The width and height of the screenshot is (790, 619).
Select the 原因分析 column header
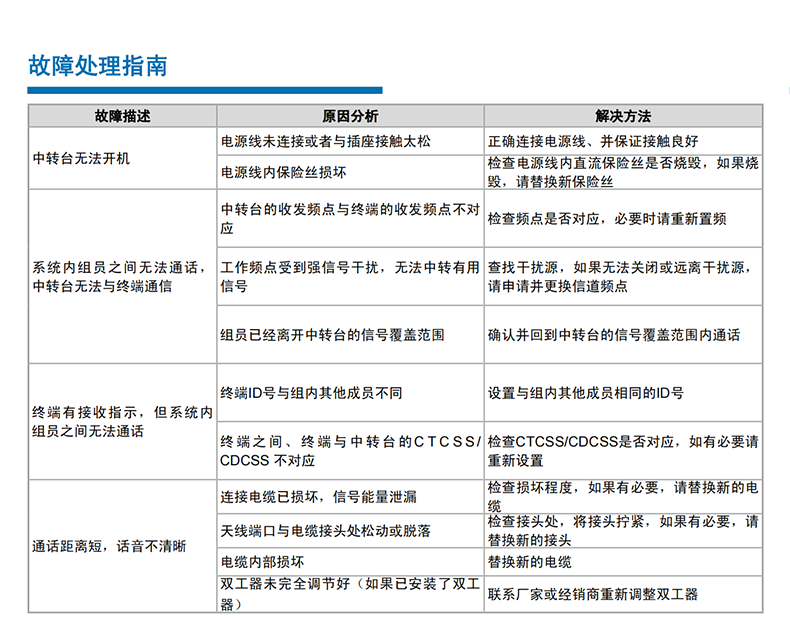click(x=350, y=116)
